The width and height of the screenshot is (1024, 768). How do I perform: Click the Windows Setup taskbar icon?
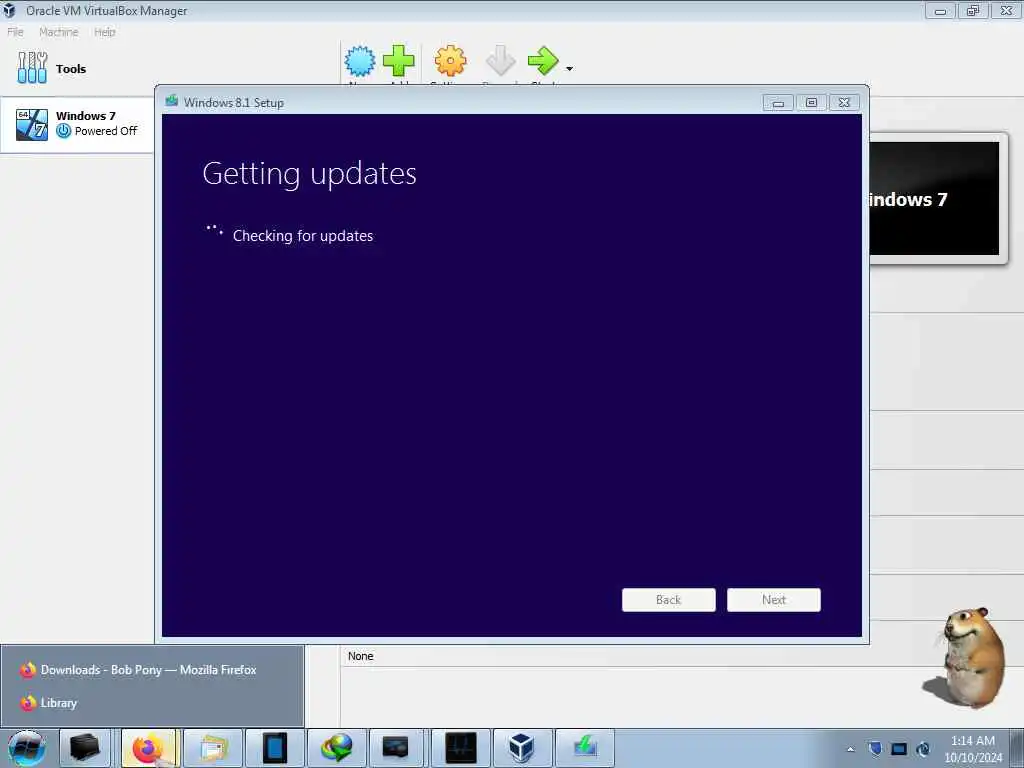click(x=584, y=748)
